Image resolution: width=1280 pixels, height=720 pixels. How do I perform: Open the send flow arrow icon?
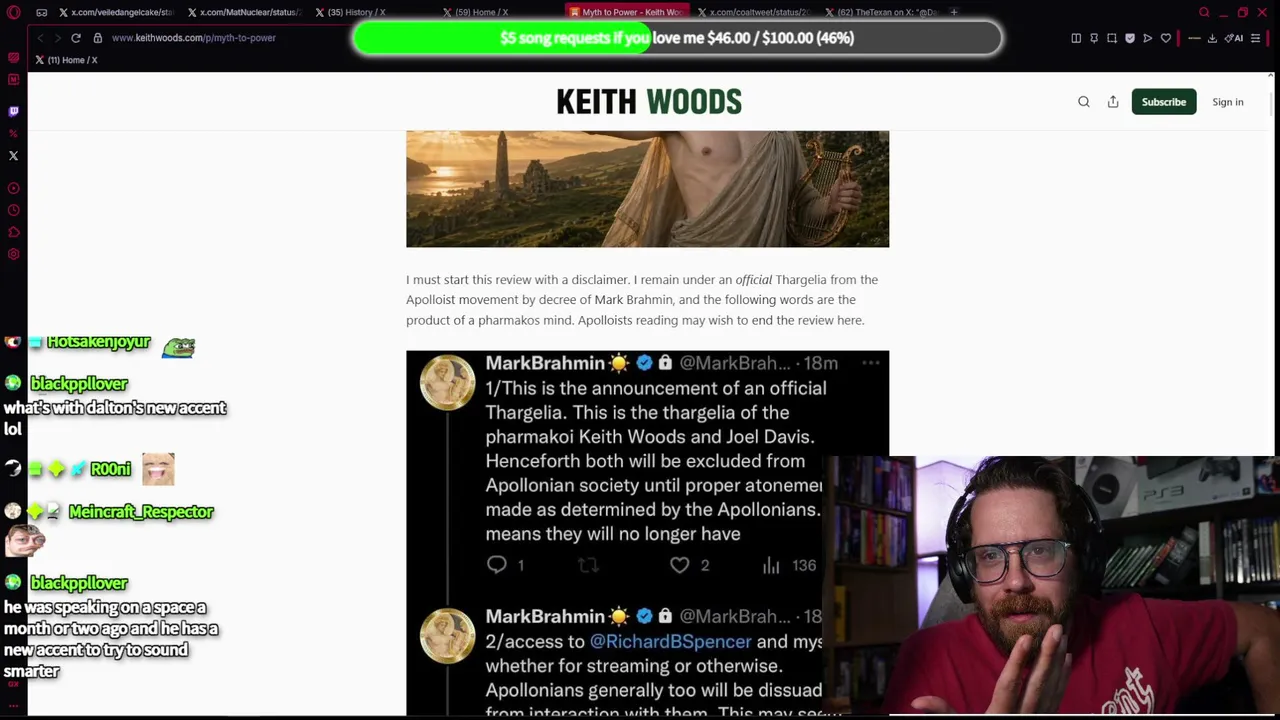point(1148,38)
